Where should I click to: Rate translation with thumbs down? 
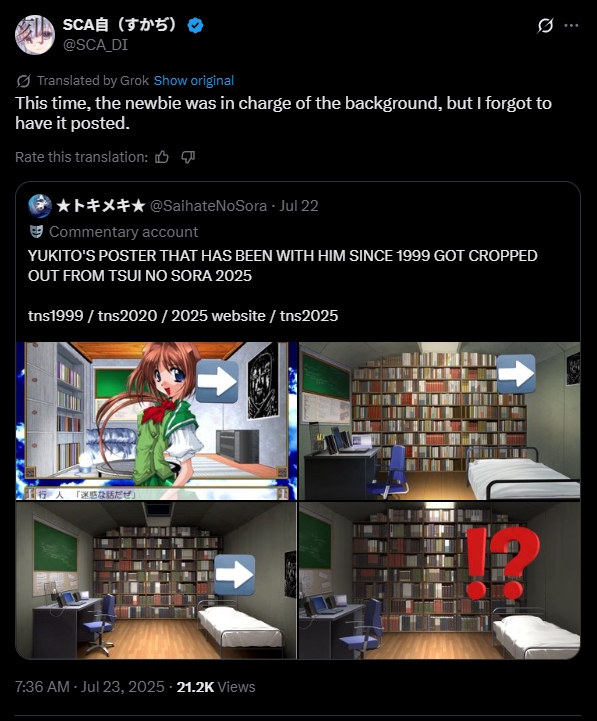pyautogui.click(x=188, y=157)
